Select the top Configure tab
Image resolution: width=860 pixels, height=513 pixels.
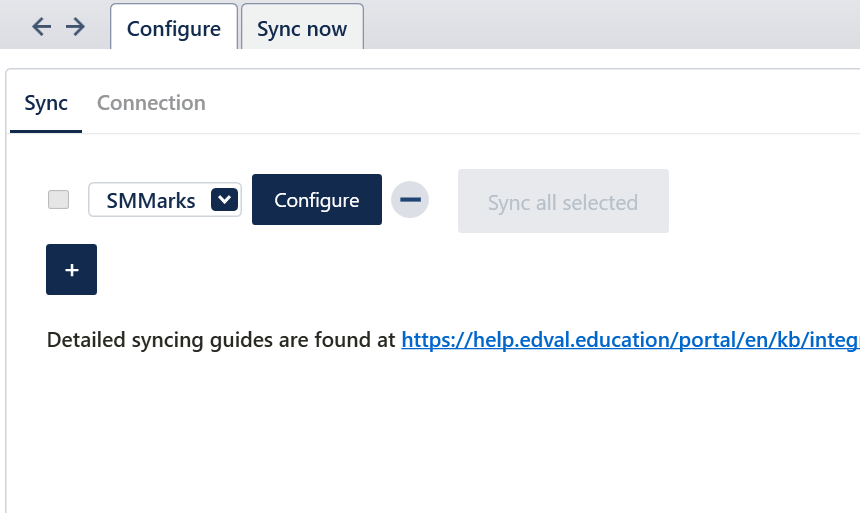coord(174,28)
